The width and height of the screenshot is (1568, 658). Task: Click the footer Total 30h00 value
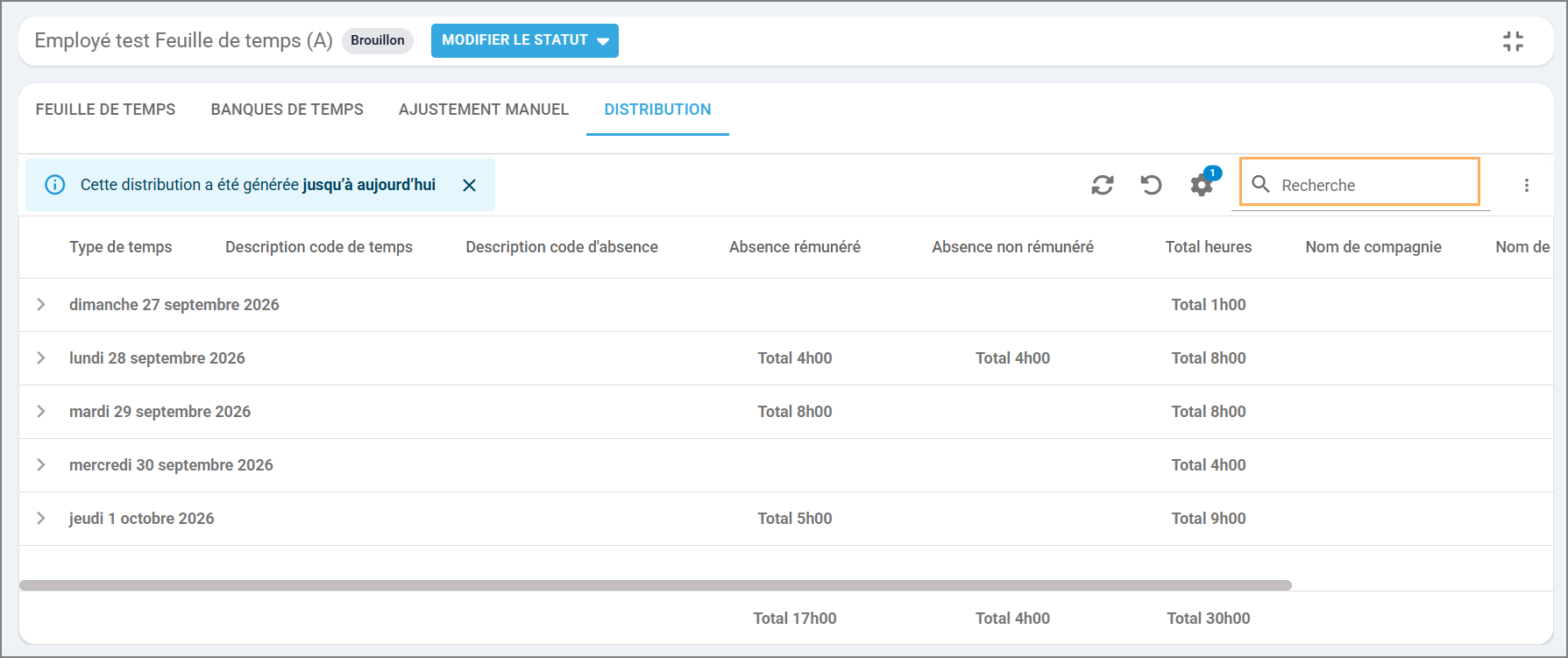1209,618
